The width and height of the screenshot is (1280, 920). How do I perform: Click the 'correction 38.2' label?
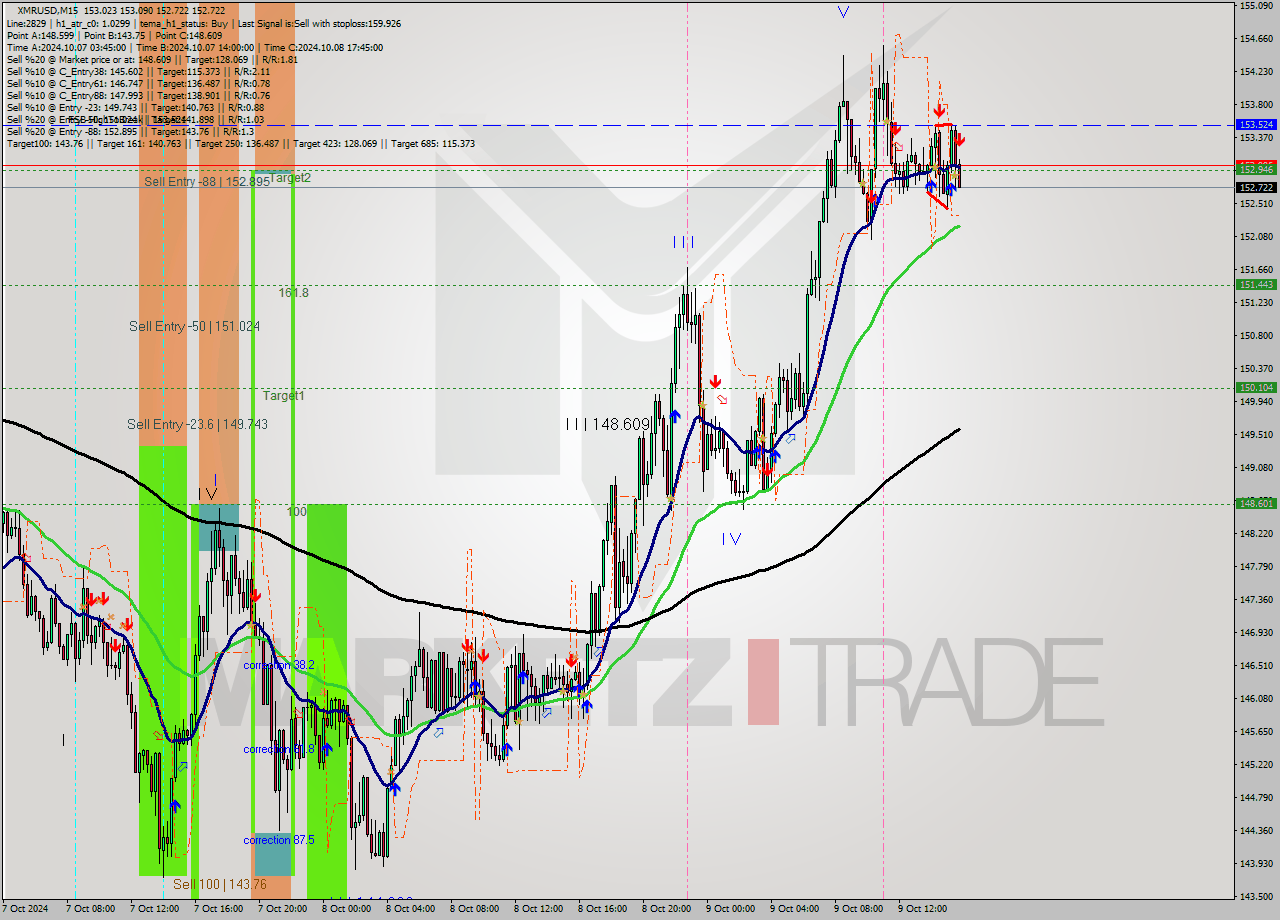pyautogui.click(x=279, y=665)
